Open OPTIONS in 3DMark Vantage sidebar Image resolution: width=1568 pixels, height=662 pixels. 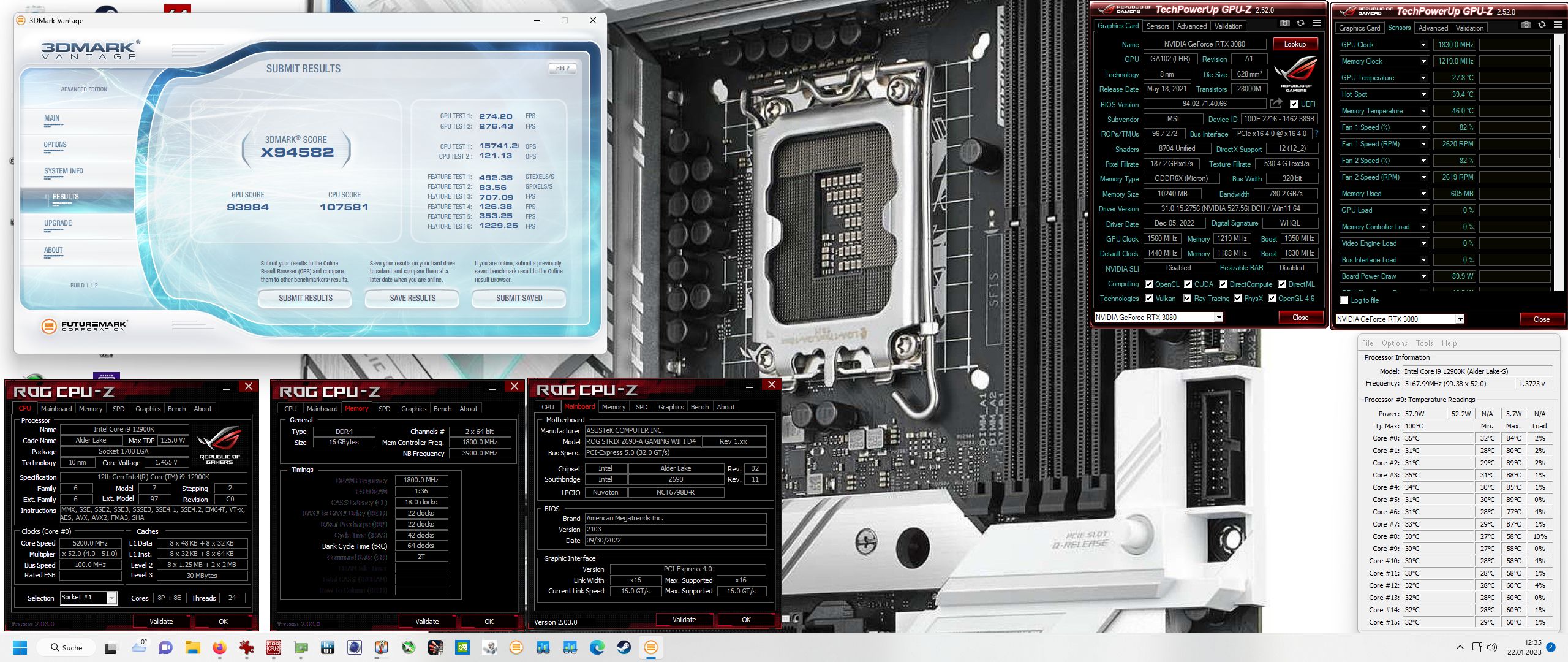coord(55,145)
